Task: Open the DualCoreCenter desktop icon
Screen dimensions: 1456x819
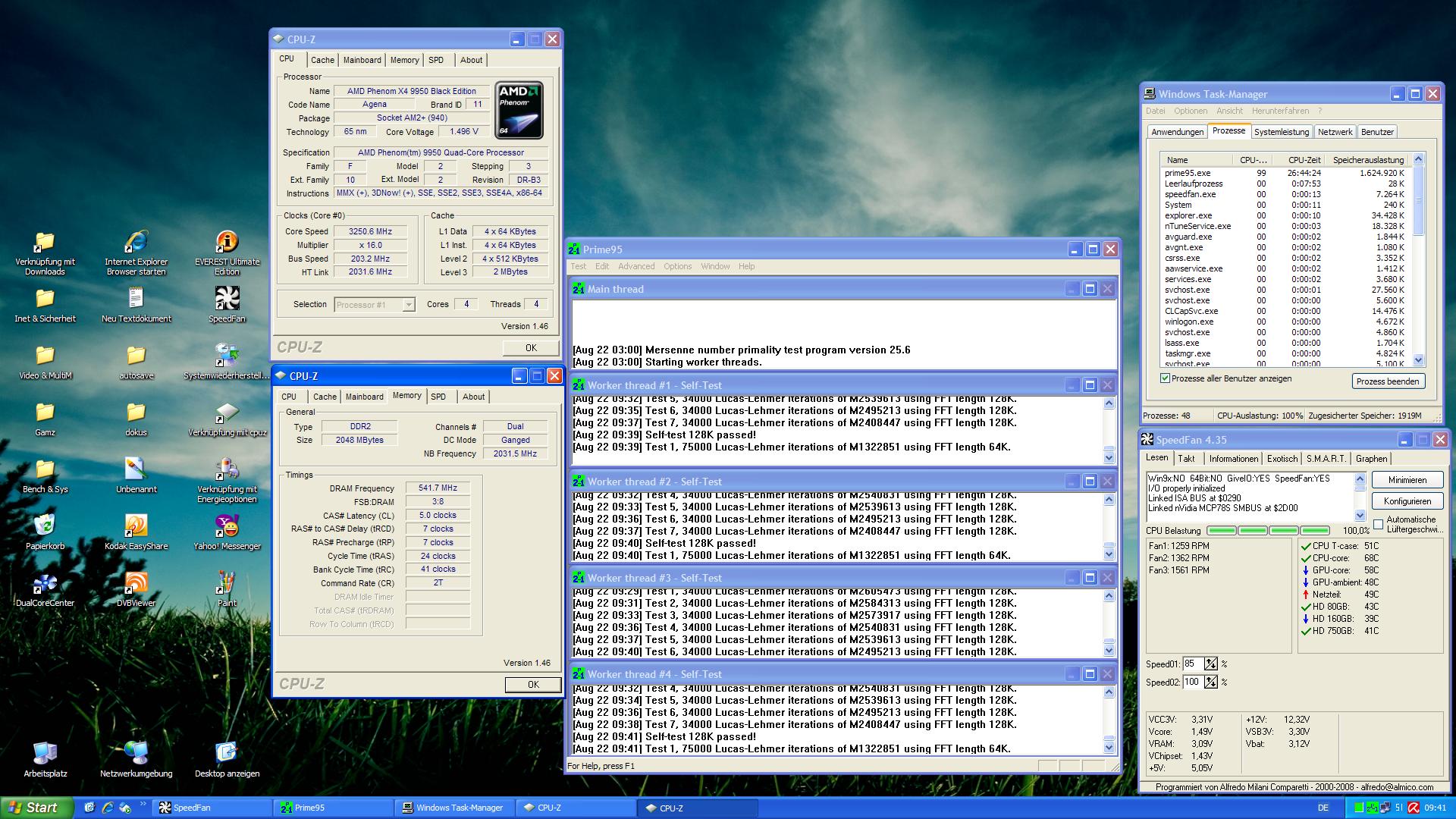Action: point(45,584)
